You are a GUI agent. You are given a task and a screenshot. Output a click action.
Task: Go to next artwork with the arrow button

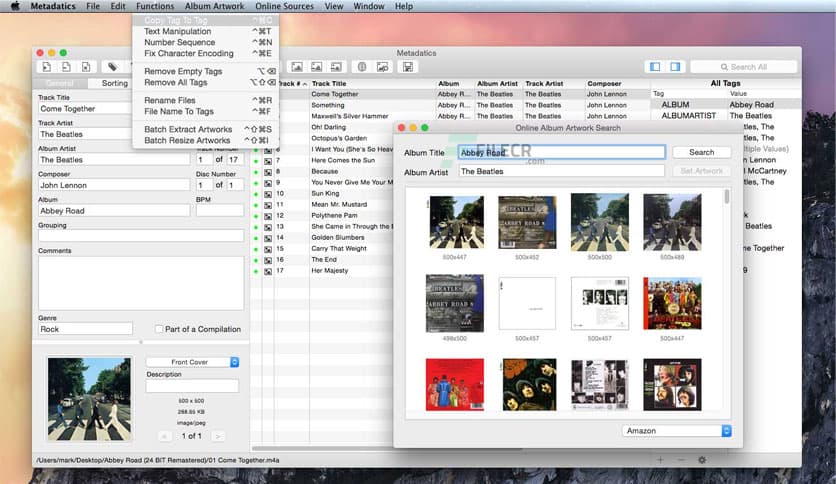[217, 436]
